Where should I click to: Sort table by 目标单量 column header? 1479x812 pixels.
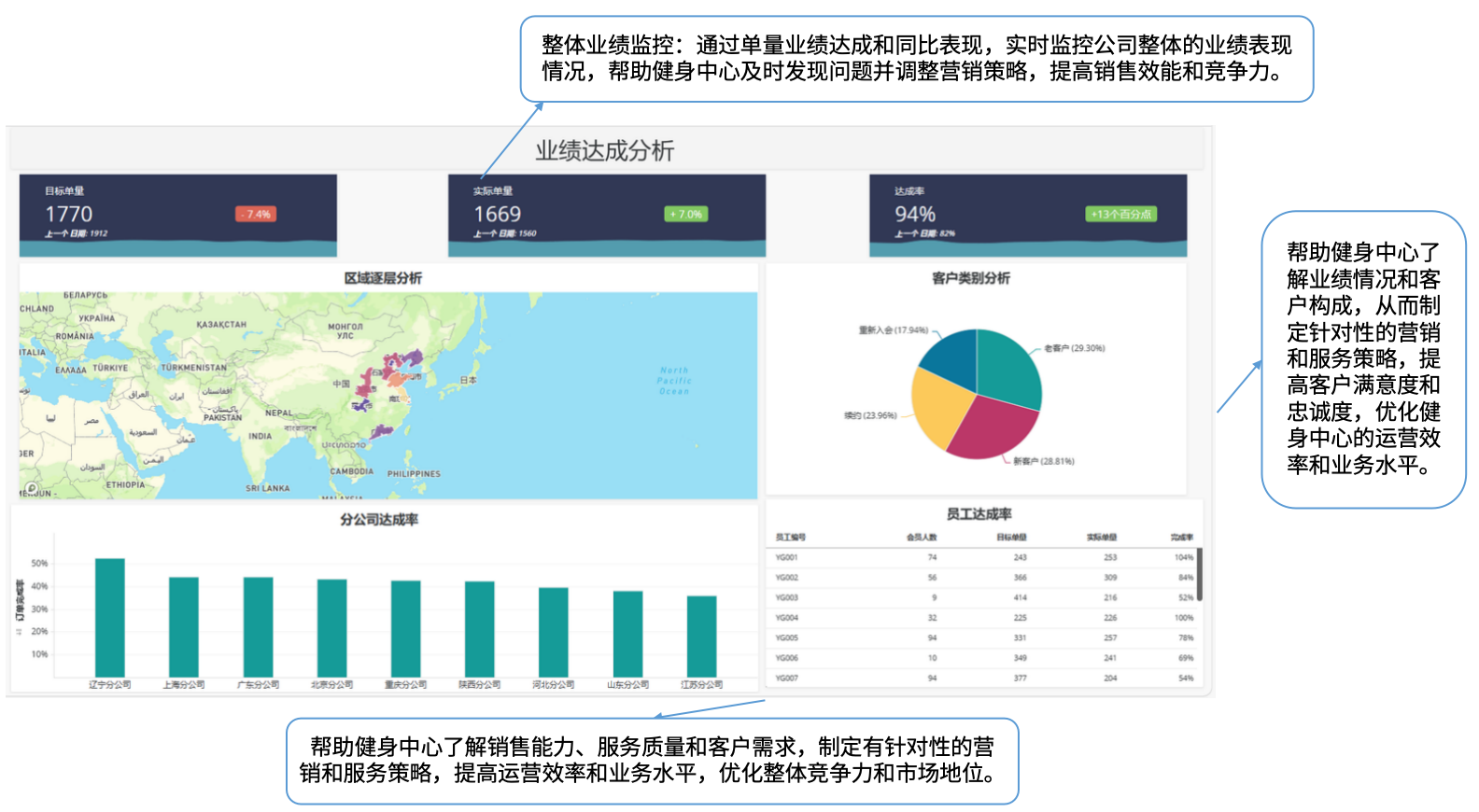tap(1011, 538)
